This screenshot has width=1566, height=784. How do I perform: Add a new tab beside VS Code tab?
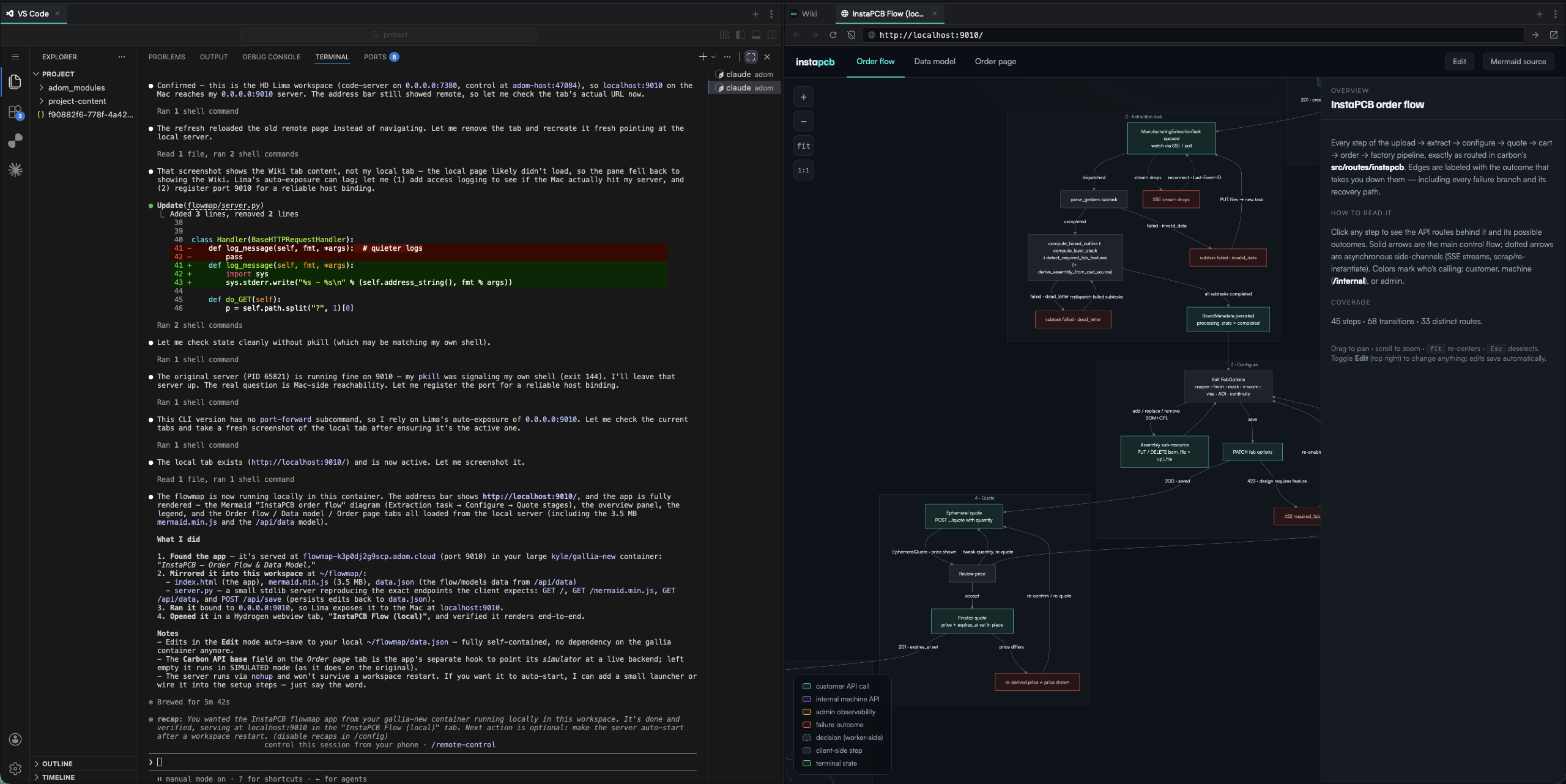[755, 13]
